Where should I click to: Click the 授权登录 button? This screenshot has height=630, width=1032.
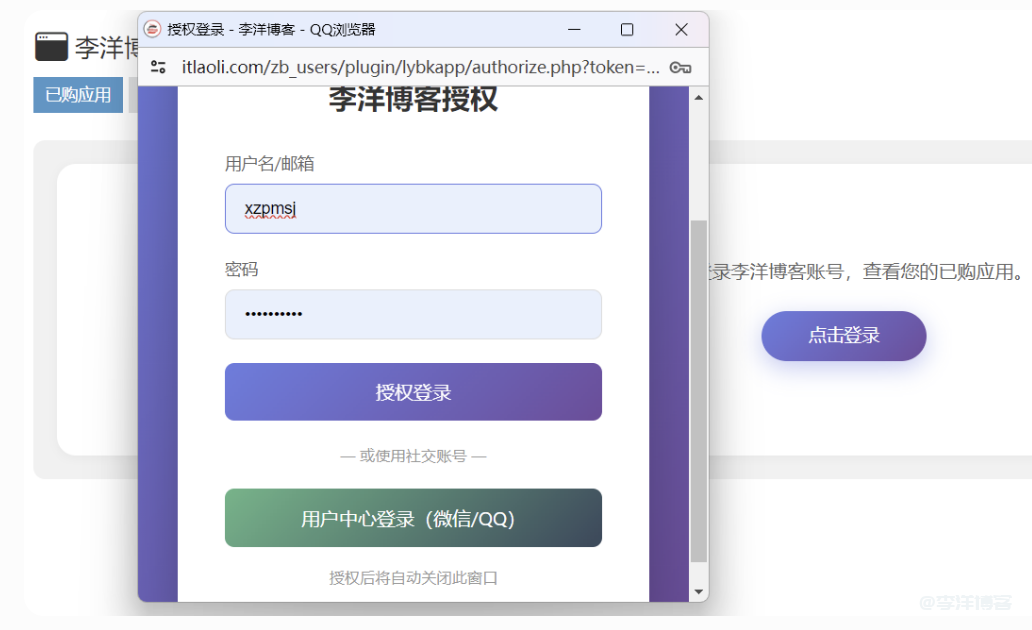(x=413, y=392)
